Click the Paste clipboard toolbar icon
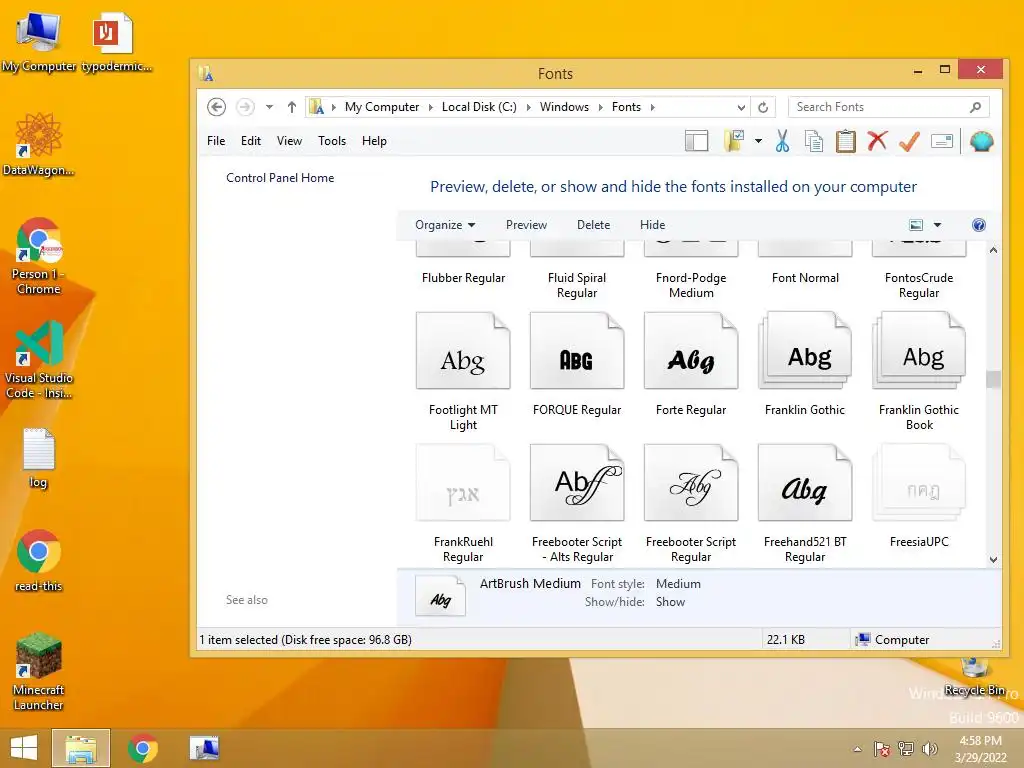Image resolution: width=1024 pixels, height=768 pixels. (846, 141)
